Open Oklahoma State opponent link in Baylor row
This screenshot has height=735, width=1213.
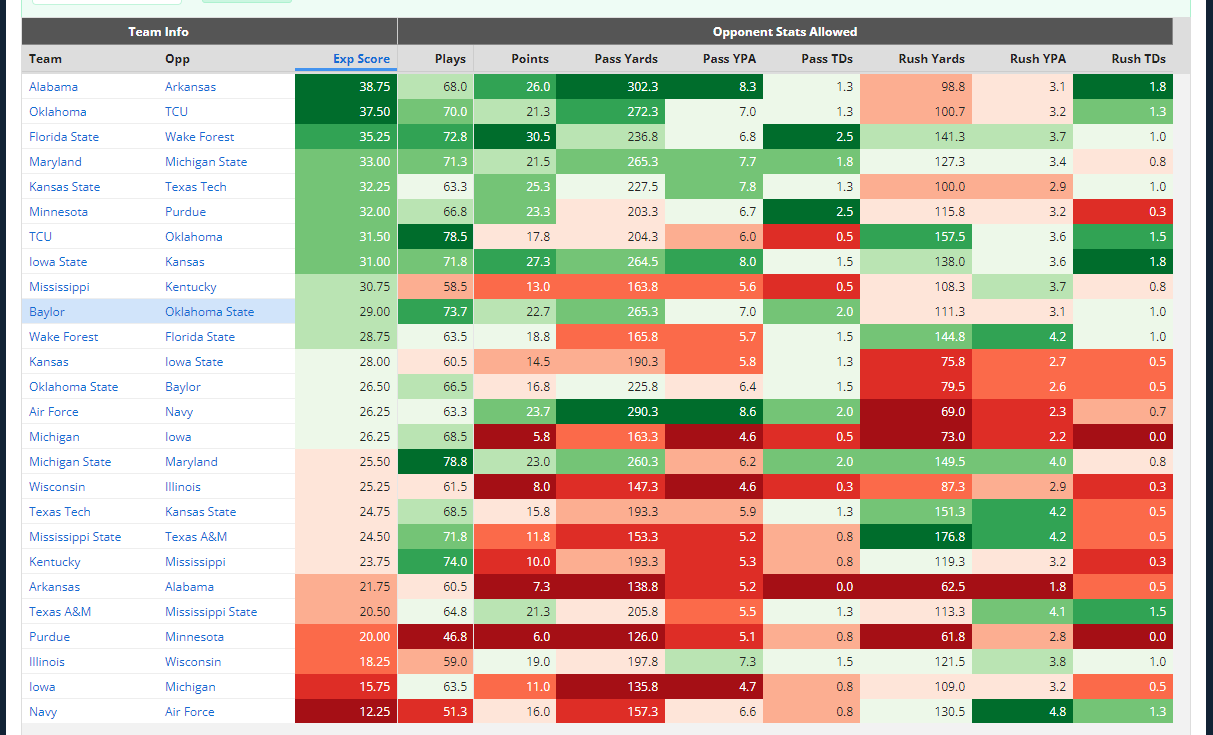[x=209, y=312]
